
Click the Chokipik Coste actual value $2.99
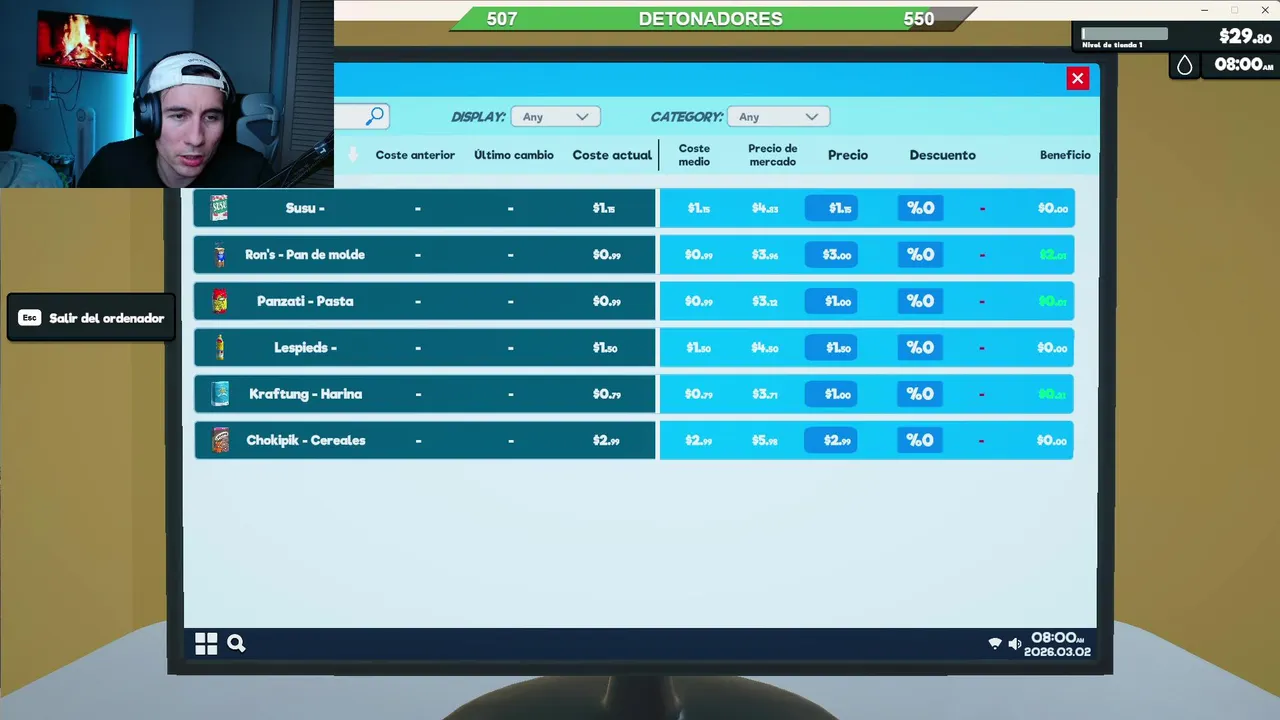point(605,441)
